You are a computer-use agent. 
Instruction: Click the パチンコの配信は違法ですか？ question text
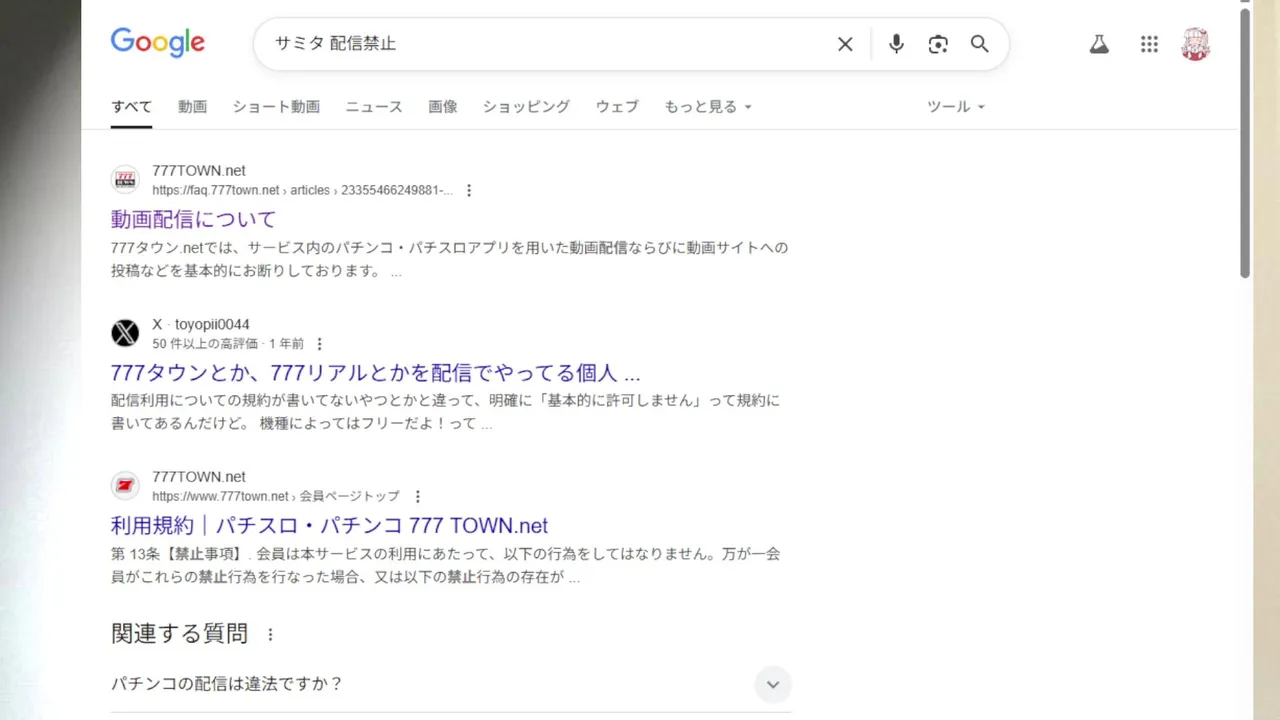pos(227,684)
